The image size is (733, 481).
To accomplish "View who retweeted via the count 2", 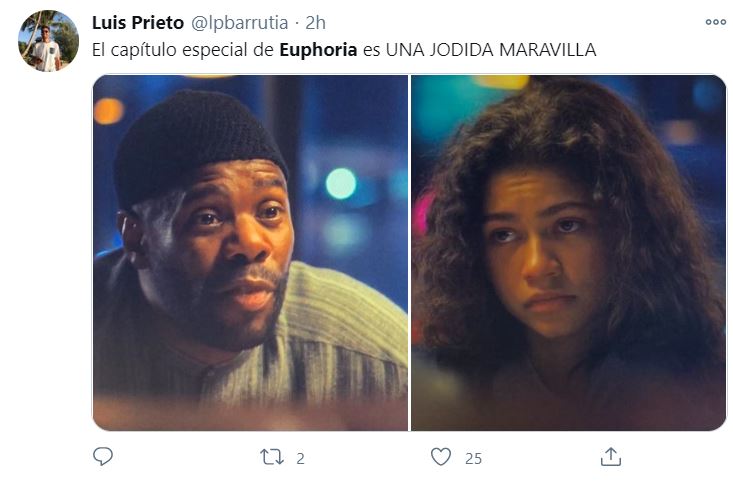I will (x=301, y=459).
